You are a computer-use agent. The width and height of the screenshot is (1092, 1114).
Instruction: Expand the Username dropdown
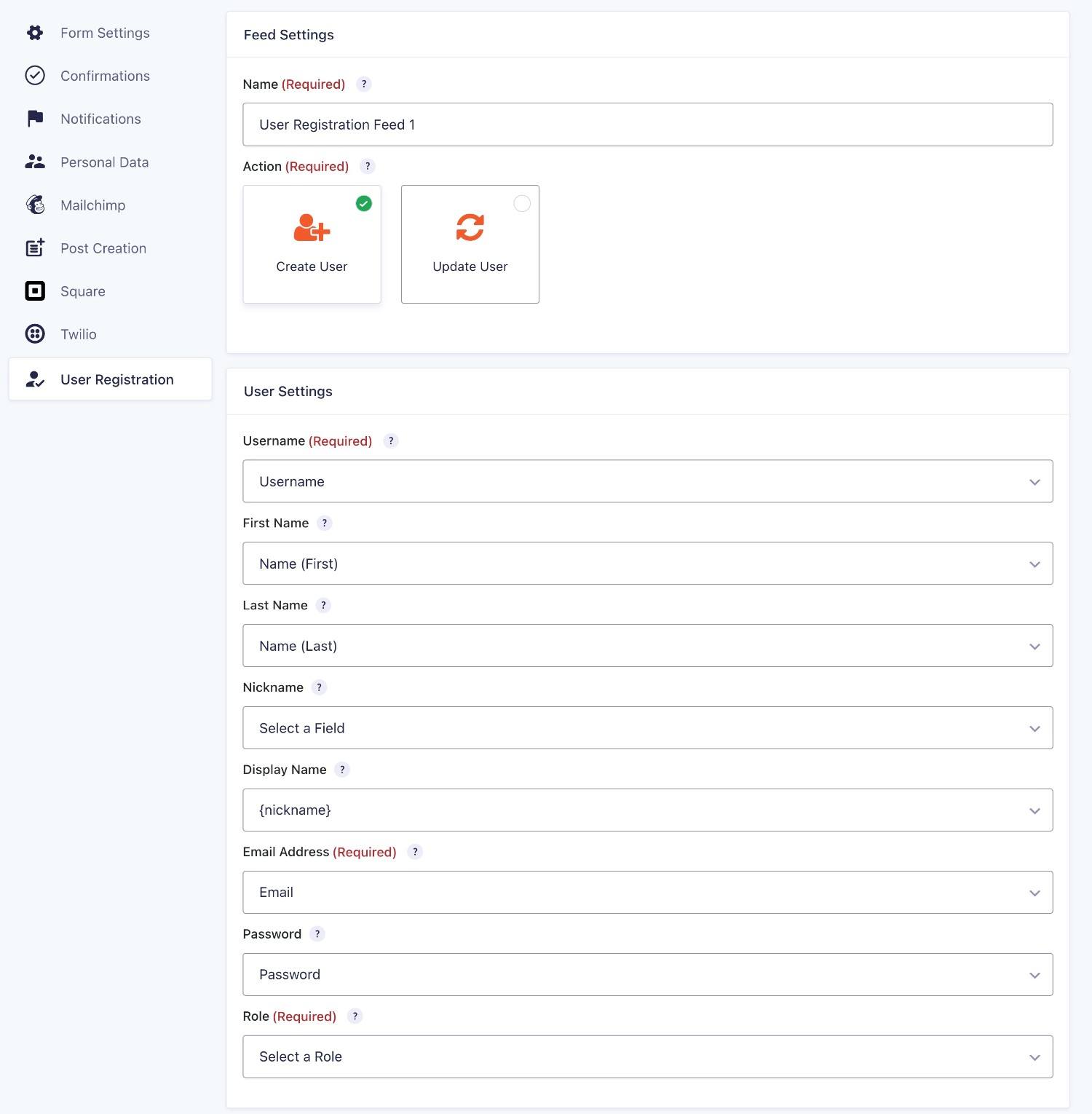click(x=648, y=481)
